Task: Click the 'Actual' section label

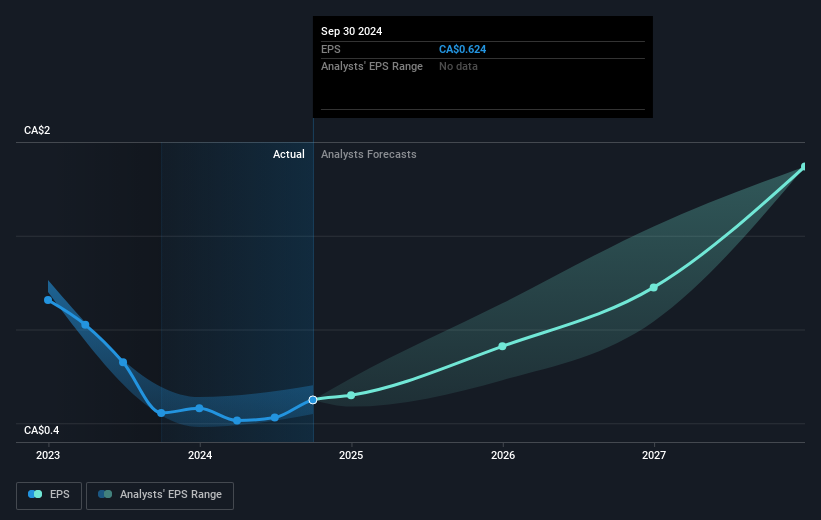Action: (289, 154)
